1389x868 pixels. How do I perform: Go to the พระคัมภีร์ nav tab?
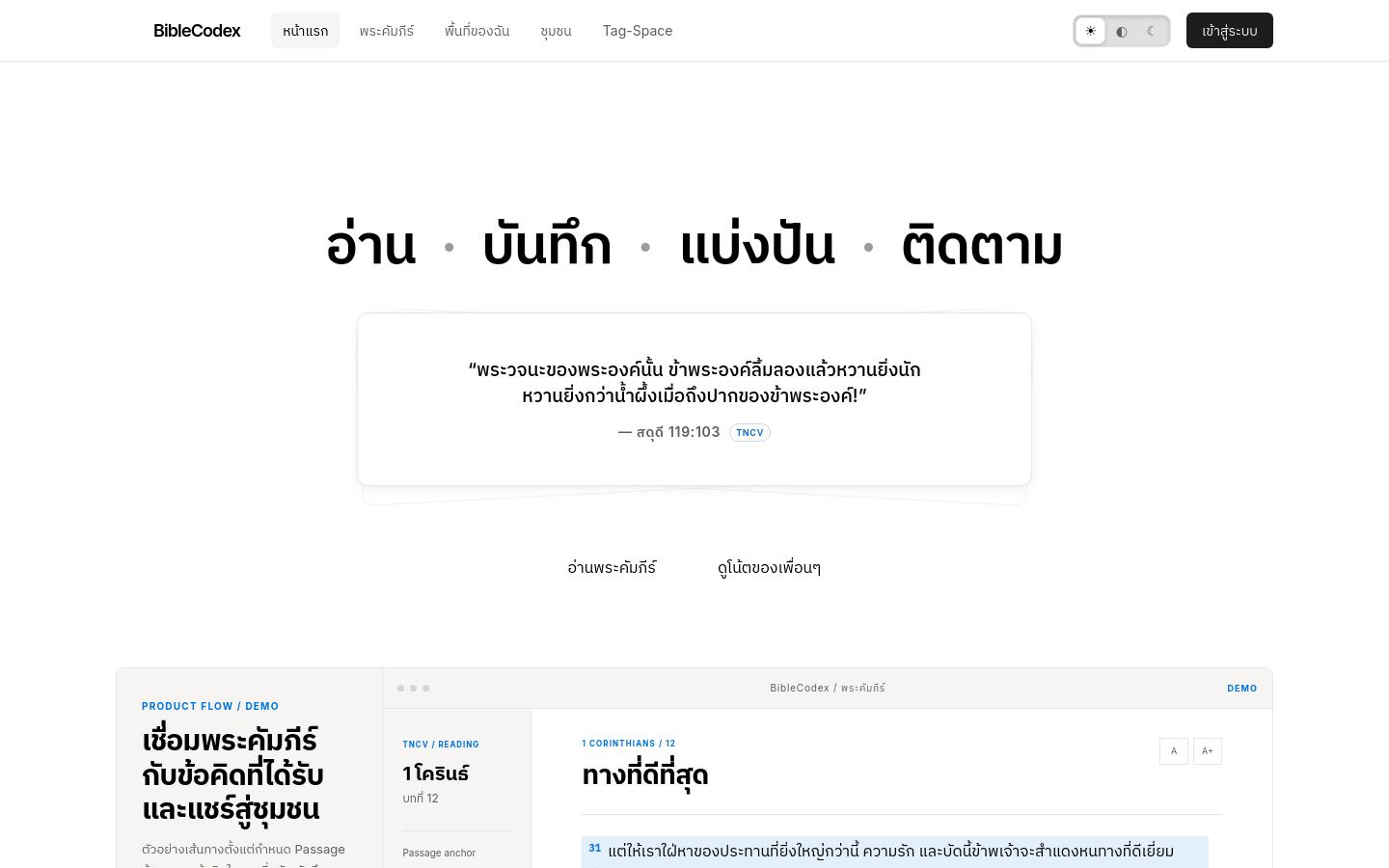pyautogui.click(x=386, y=31)
